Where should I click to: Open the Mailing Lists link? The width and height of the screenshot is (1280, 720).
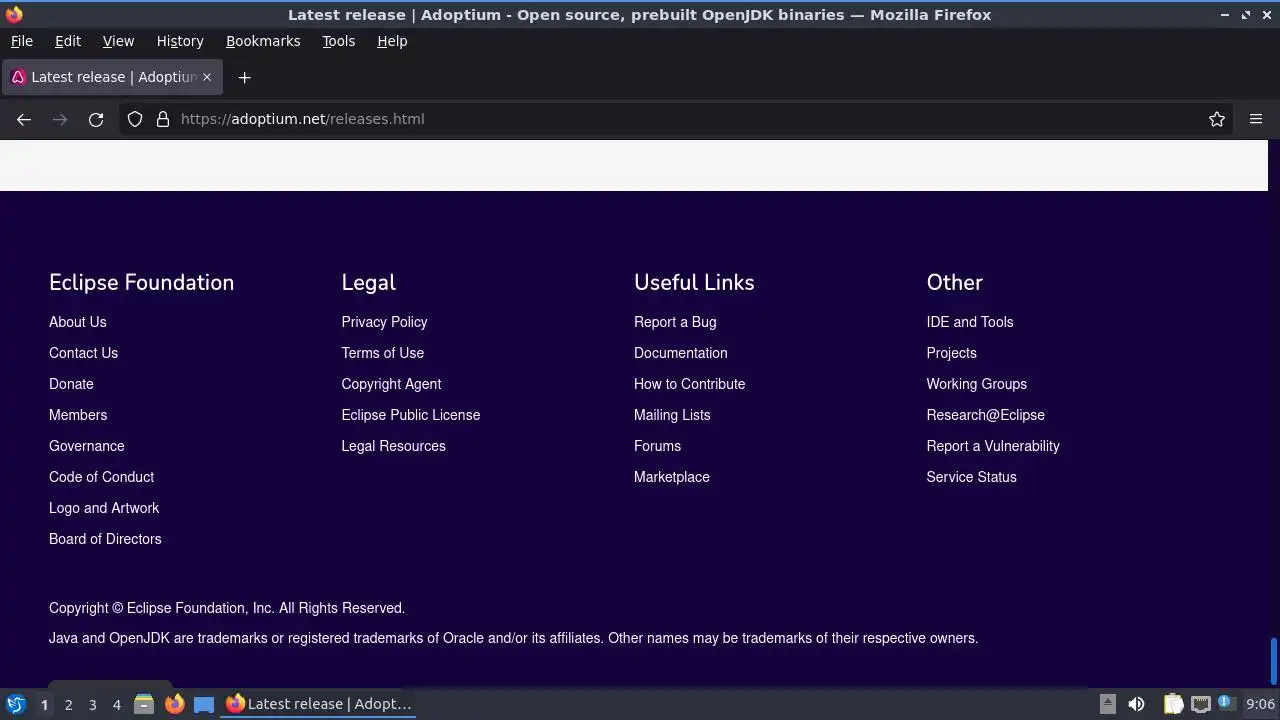pyautogui.click(x=672, y=415)
